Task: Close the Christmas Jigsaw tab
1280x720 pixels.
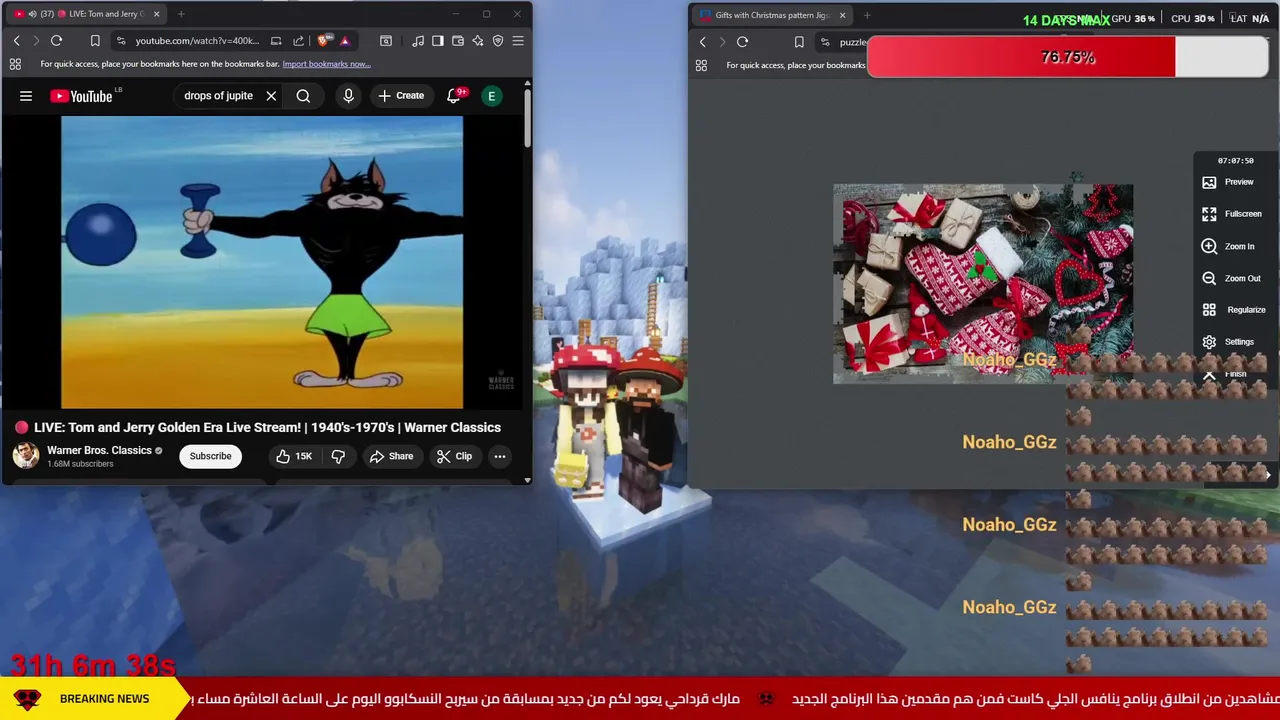Action: coord(842,15)
